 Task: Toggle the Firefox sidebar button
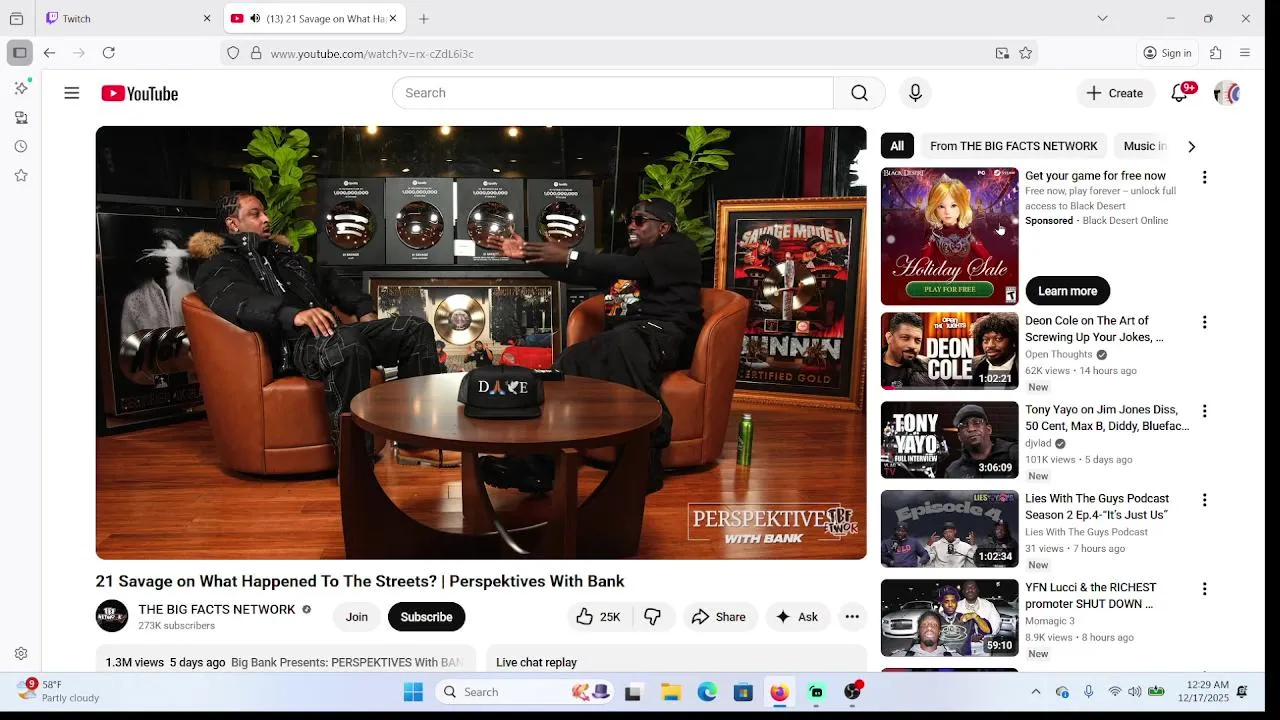tap(19, 53)
